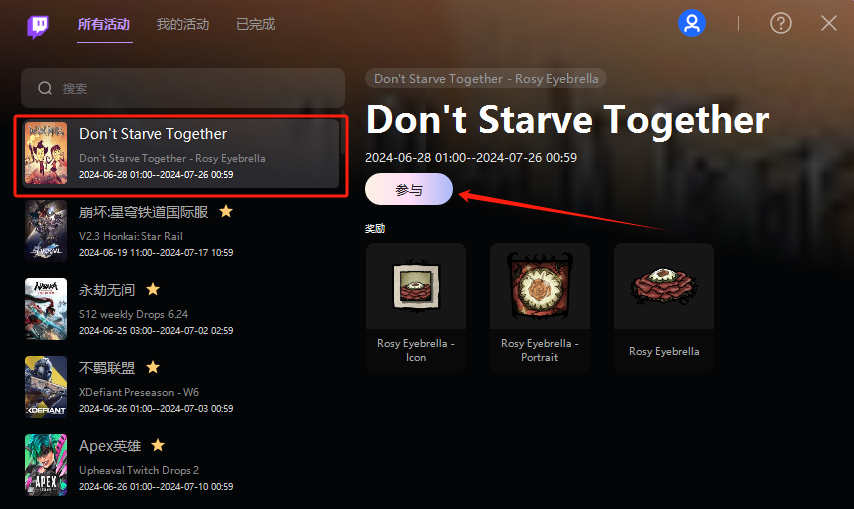The image size is (854, 509).
Task: Toggle favorite star next to 崩坏:星穹铁道国际服
Action: [x=226, y=211]
